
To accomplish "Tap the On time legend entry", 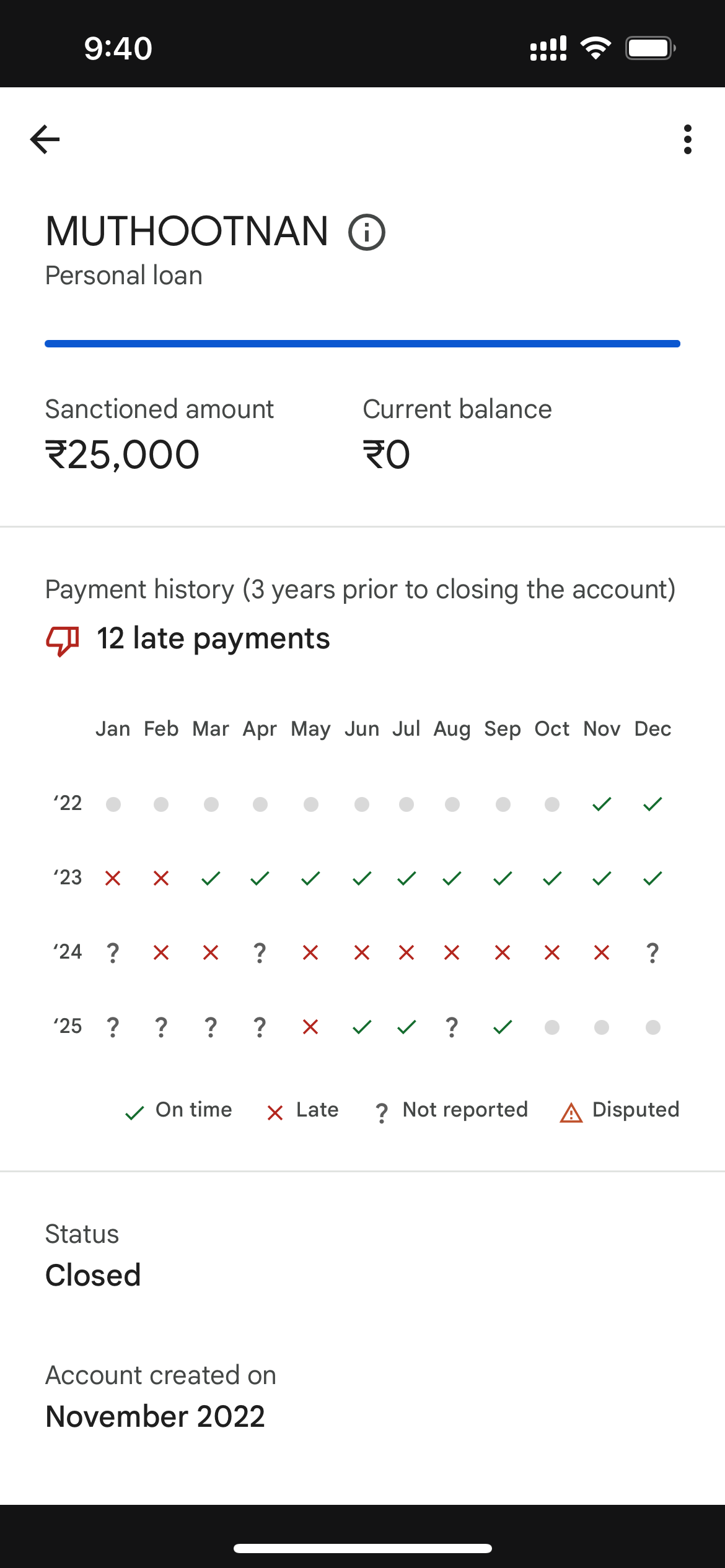I will click(x=178, y=1110).
